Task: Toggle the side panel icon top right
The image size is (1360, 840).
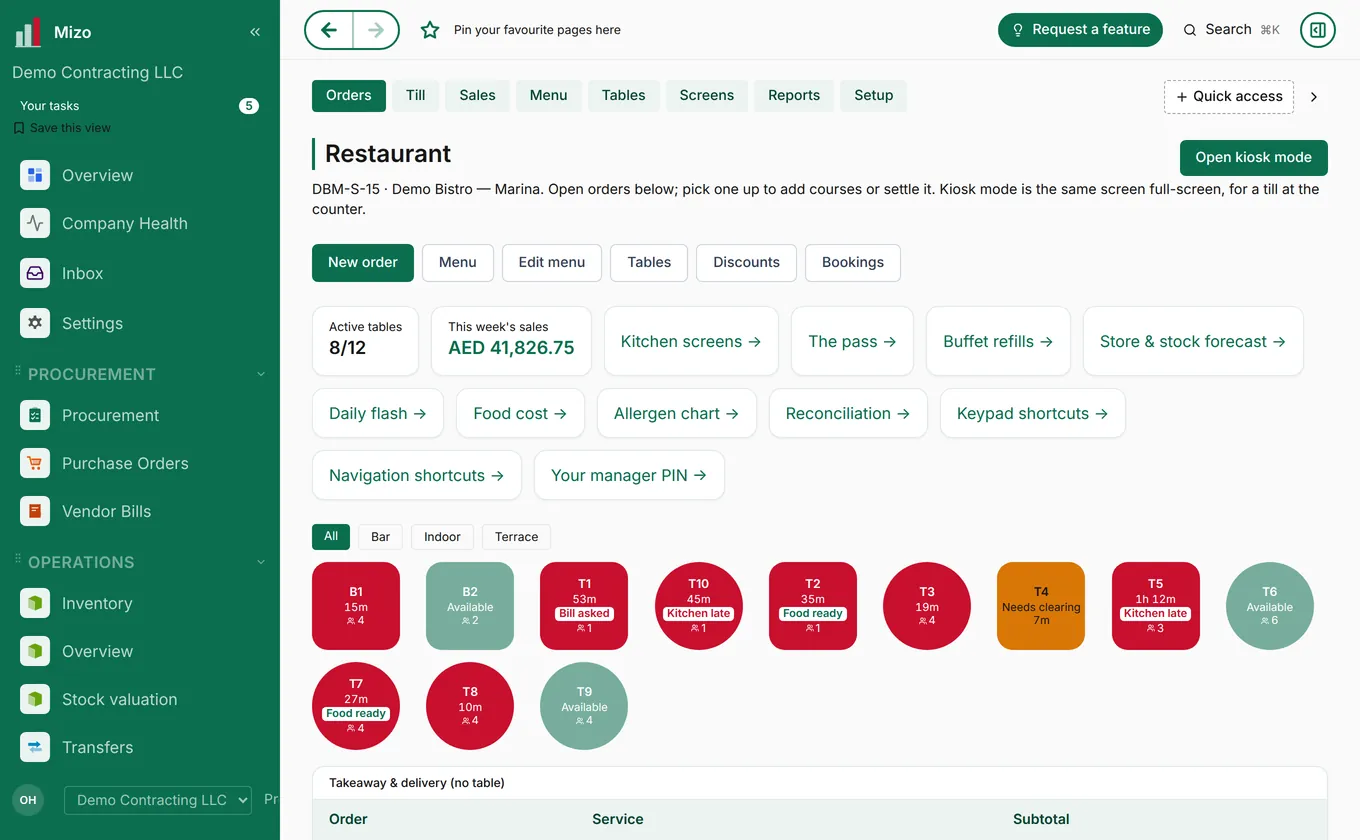Action: [x=1318, y=30]
